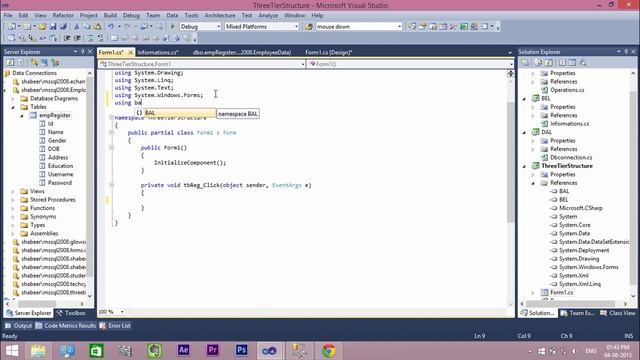Open the Analyze menu
This screenshot has width=640, height=360.
point(268,16)
